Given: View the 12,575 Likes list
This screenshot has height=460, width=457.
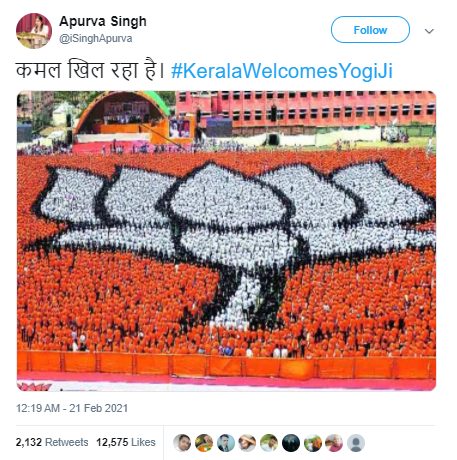Looking at the screenshot, I should point(126,442).
